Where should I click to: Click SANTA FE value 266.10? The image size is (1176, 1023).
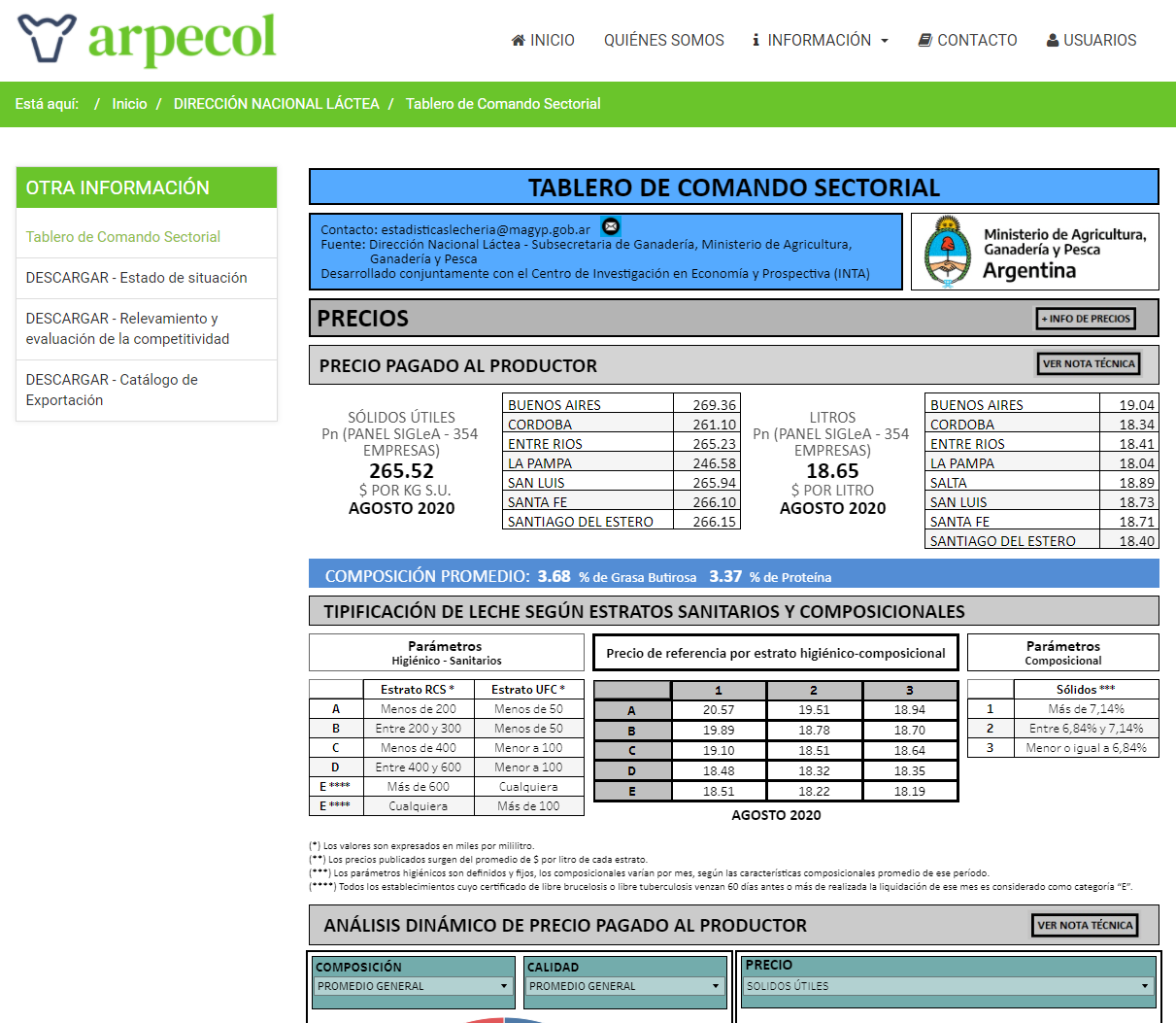(715, 502)
